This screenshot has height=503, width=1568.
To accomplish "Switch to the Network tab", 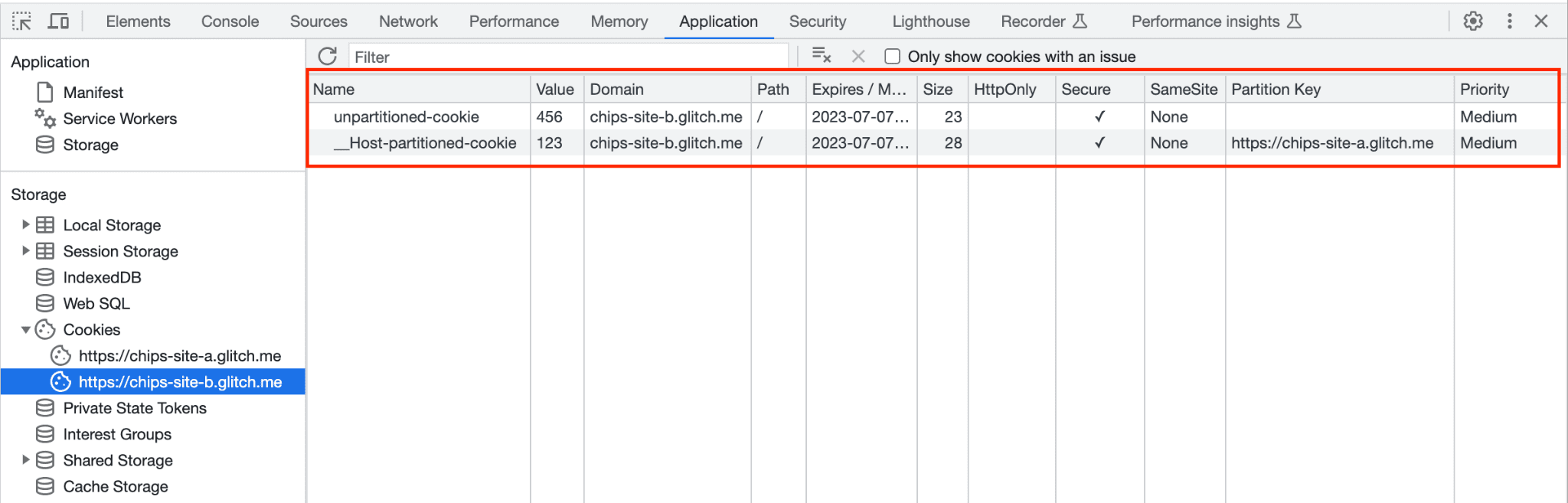I will click(x=408, y=21).
